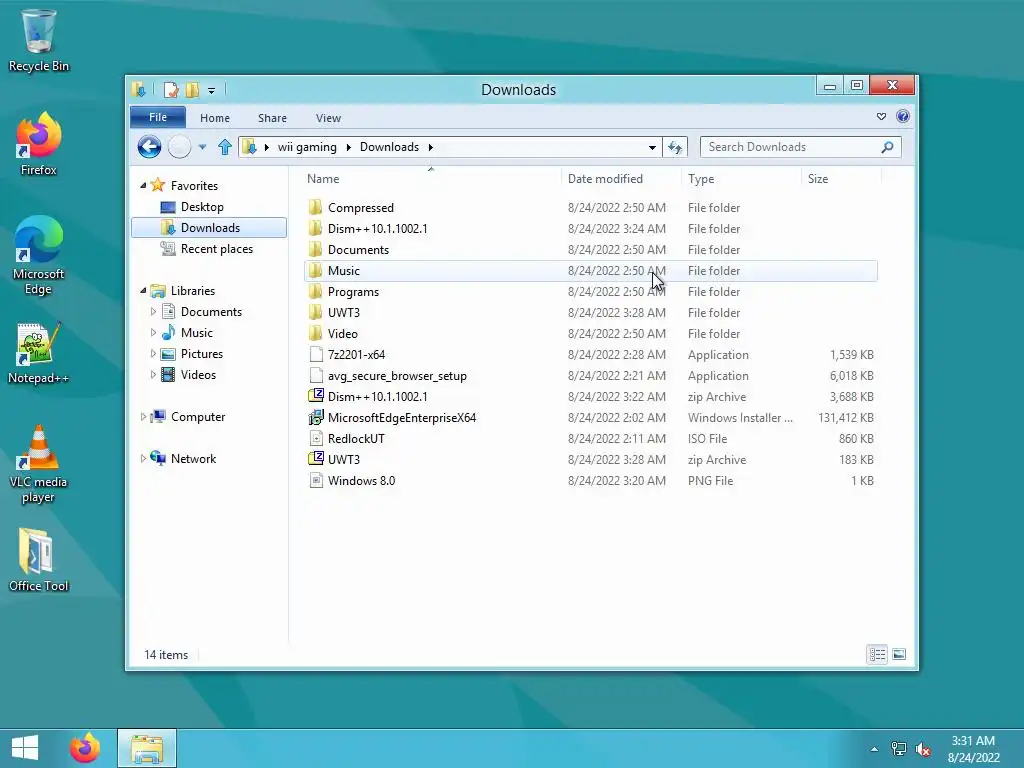This screenshot has height=768, width=1024.
Task: Open Office Tool desktop folder
Action: (x=39, y=560)
